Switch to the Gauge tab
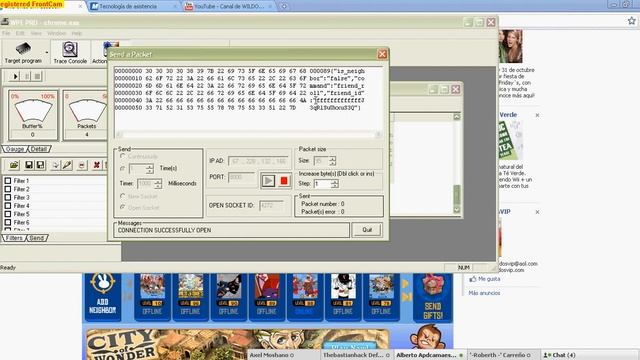The width and height of the screenshot is (640, 360). [15, 149]
